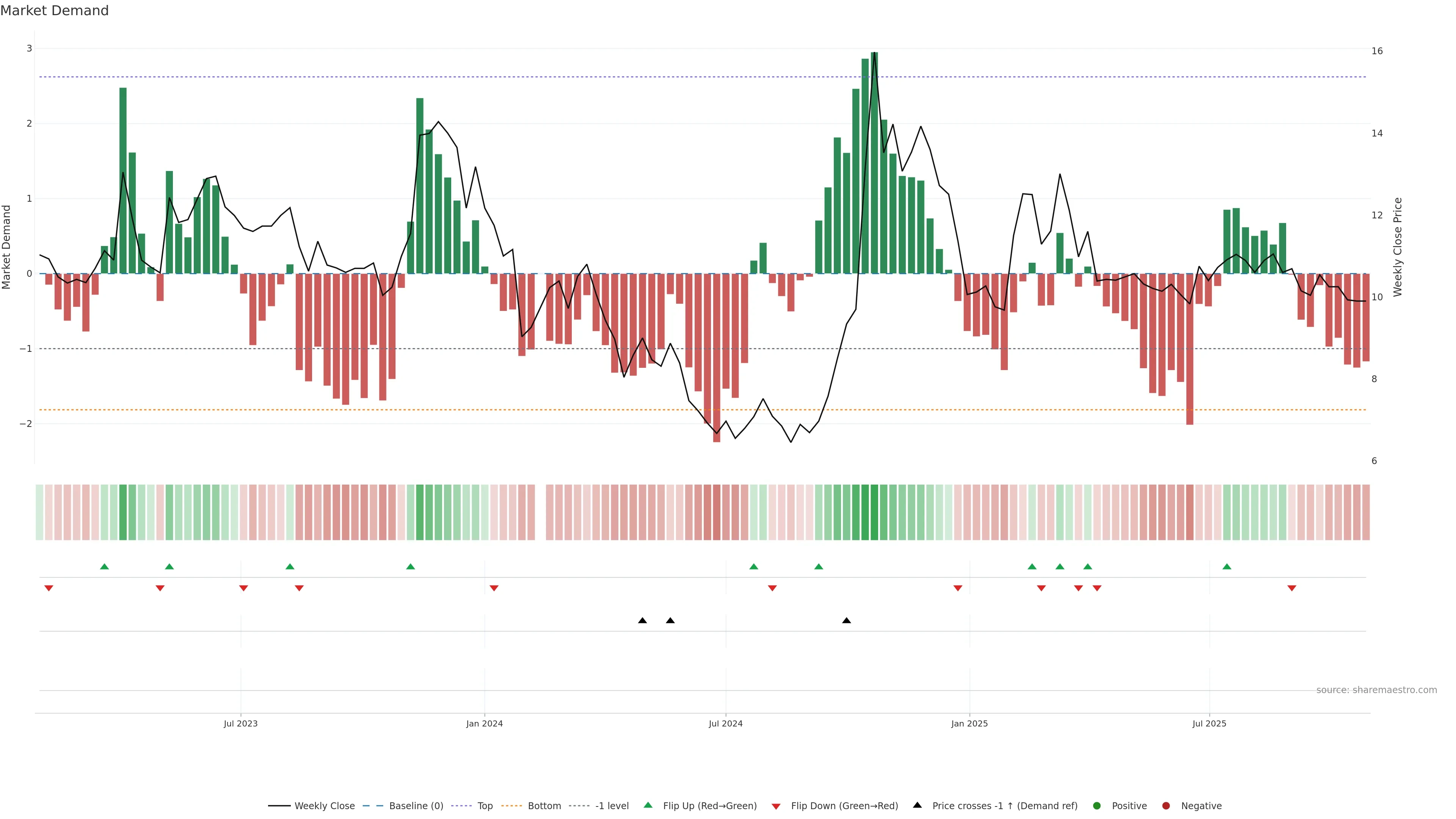Click the Jan 2024 axis label
The height and width of the screenshot is (819, 1456).
(x=485, y=723)
